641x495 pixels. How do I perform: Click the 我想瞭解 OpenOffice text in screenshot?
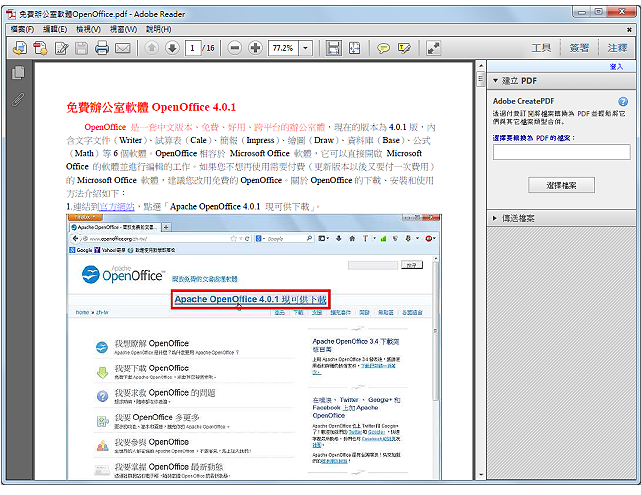(x=152, y=343)
